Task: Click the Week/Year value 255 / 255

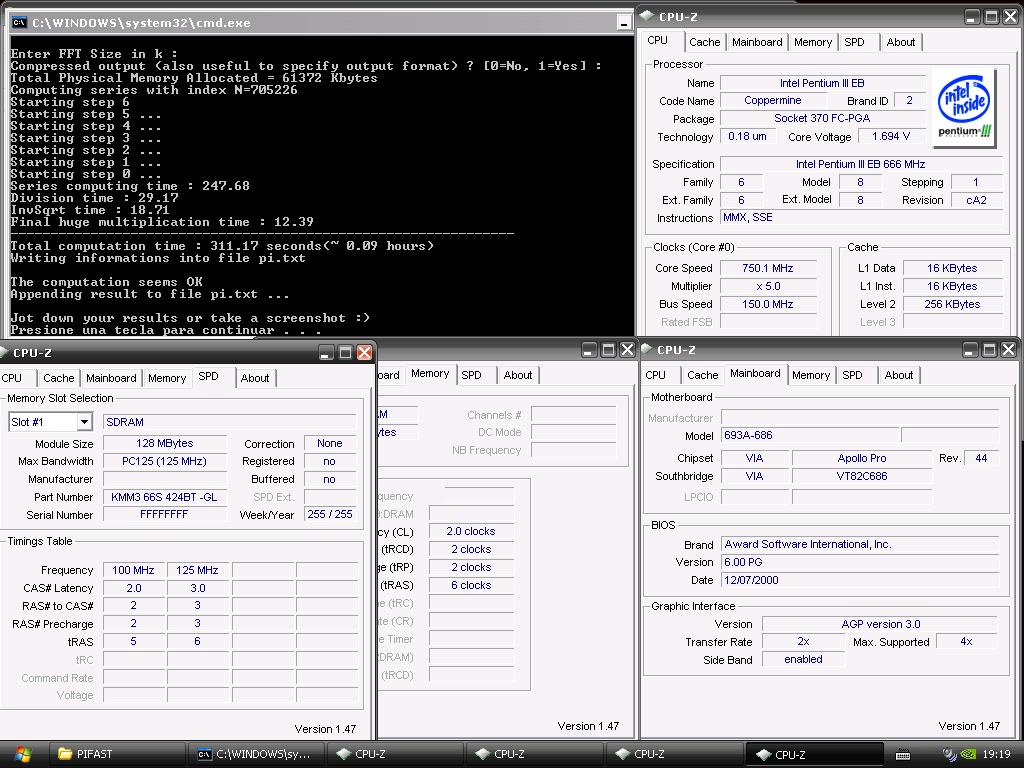Action: point(330,515)
